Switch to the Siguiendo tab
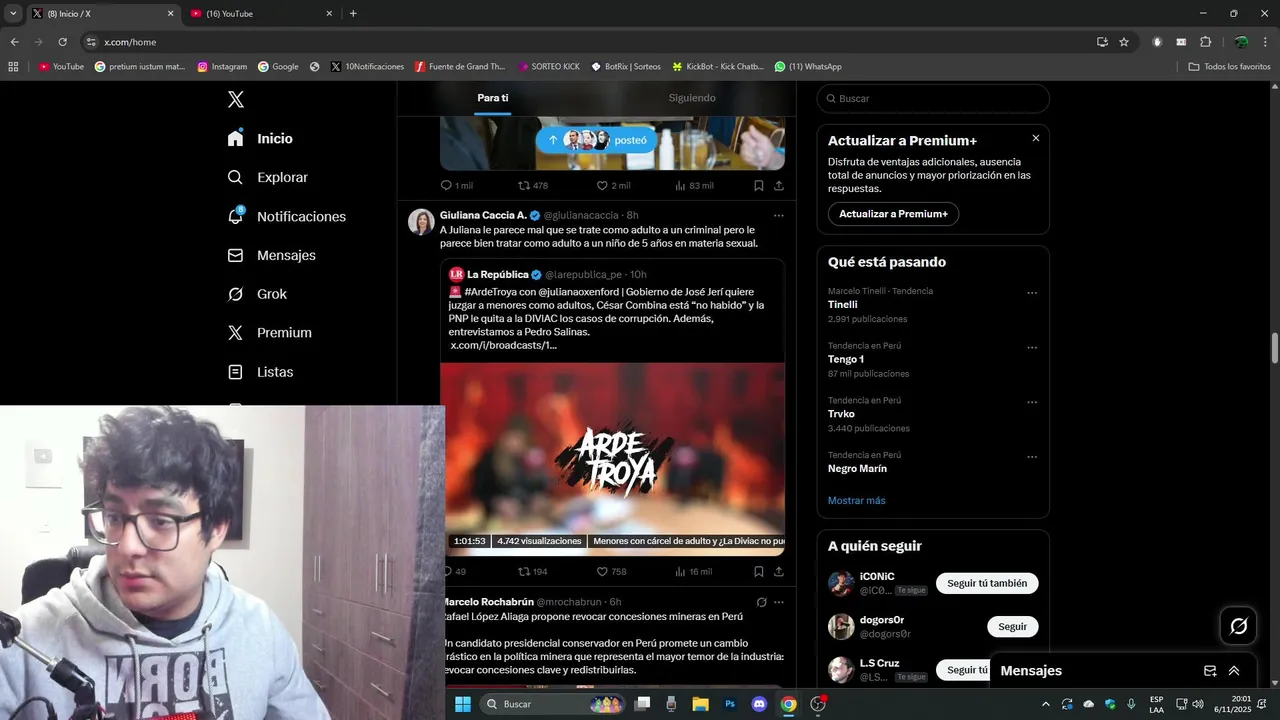 pyautogui.click(x=692, y=98)
